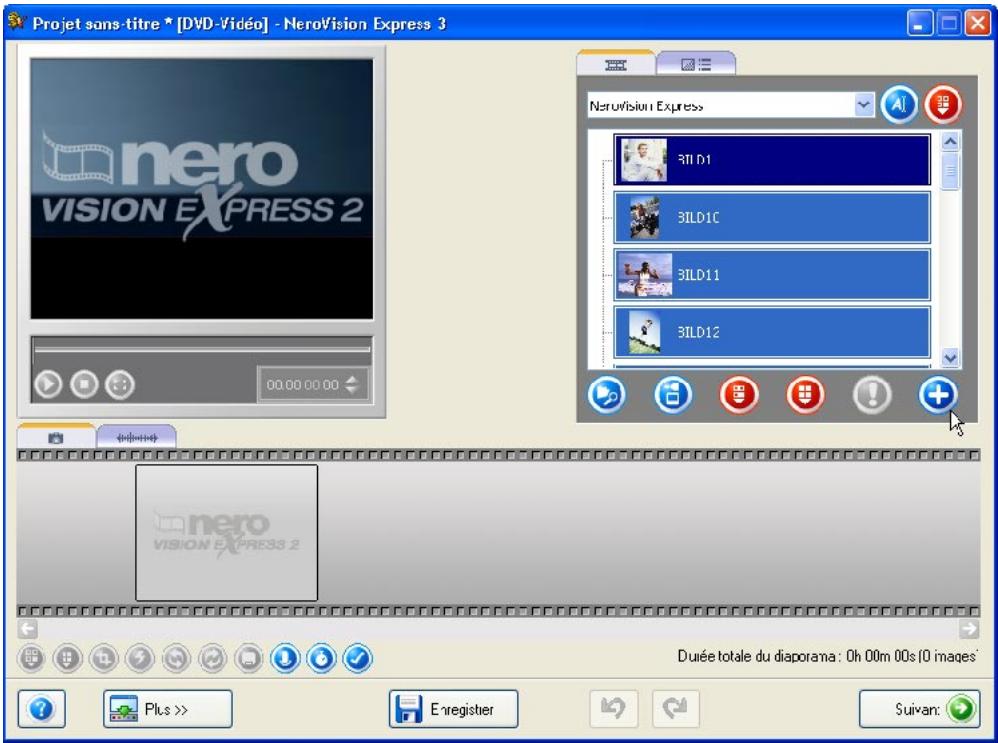Image resolution: width=998 pixels, height=743 pixels.
Task: Play the preview video
Action: coord(48,385)
